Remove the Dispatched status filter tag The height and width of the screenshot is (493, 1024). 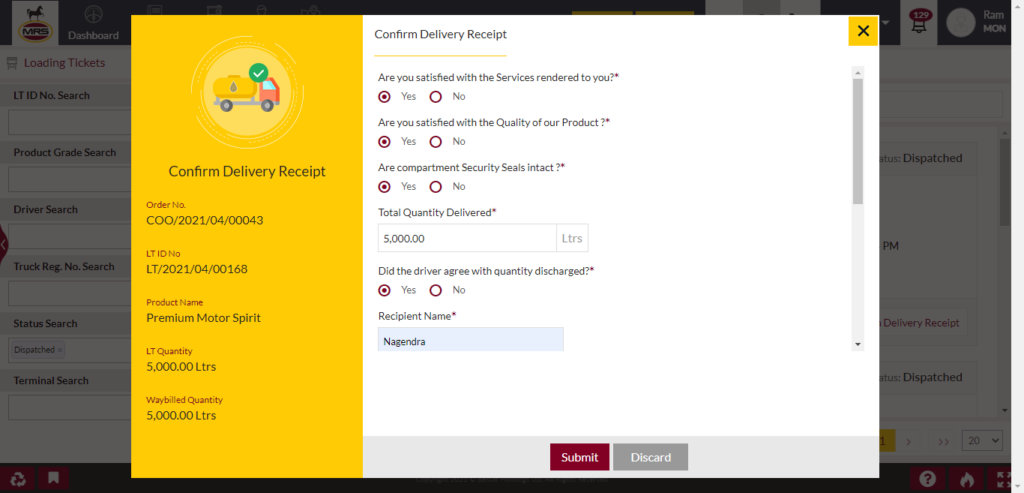[60, 350]
